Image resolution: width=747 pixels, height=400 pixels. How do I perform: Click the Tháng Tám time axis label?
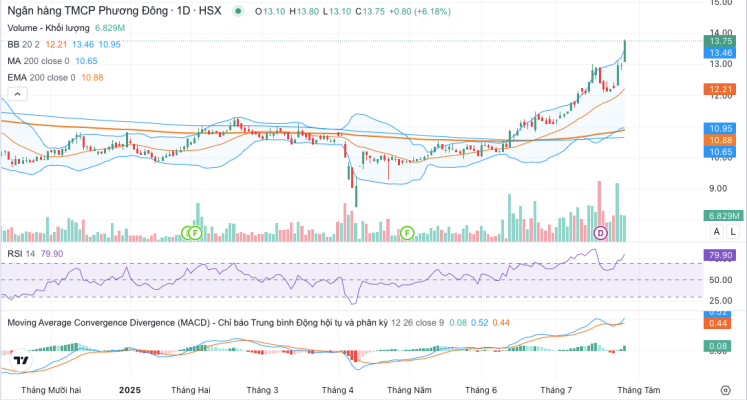(639, 390)
